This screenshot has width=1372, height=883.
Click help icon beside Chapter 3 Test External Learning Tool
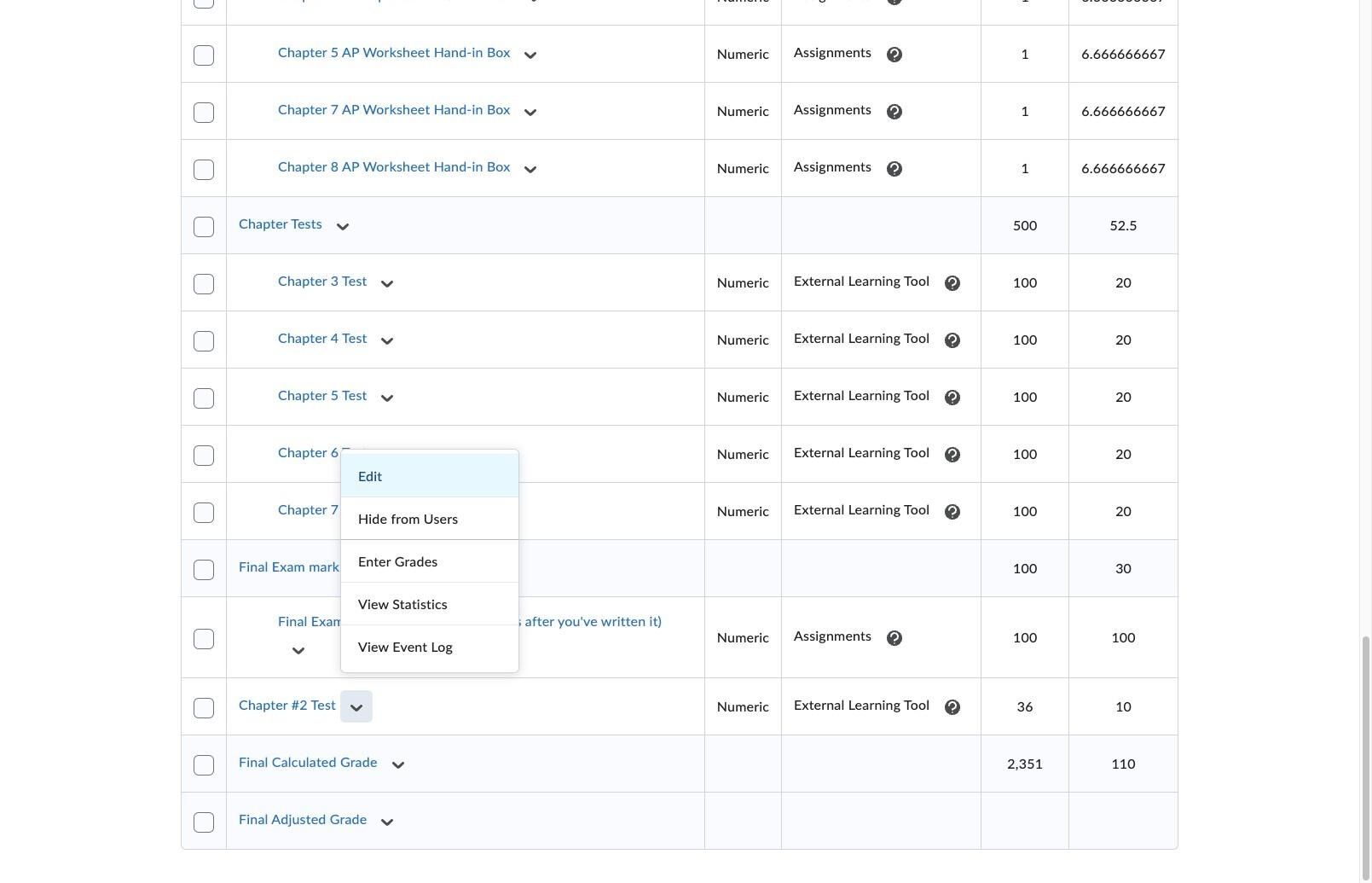tap(952, 283)
